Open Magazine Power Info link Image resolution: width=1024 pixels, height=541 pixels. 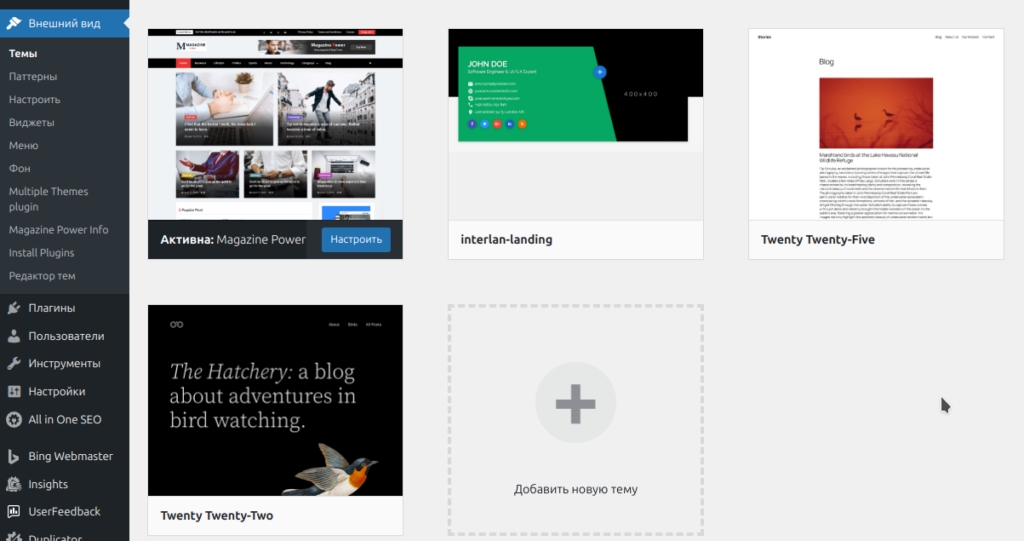pos(58,229)
